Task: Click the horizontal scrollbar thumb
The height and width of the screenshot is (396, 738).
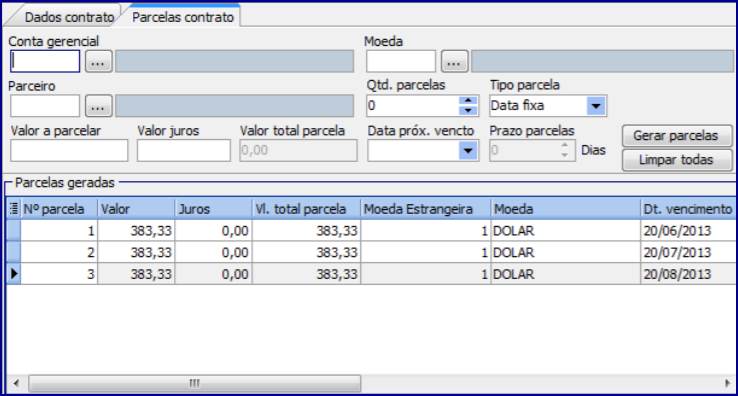Action: pyautogui.click(x=194, y=383)
